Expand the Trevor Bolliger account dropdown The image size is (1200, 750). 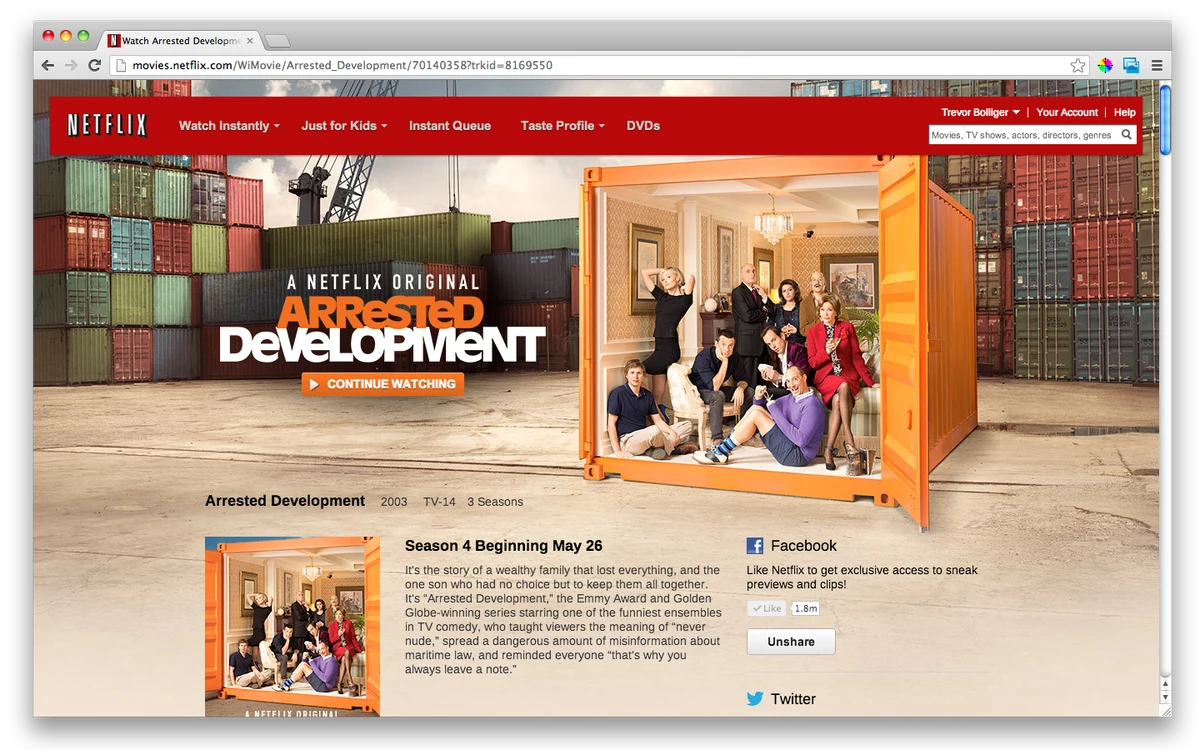click(978, 112)
